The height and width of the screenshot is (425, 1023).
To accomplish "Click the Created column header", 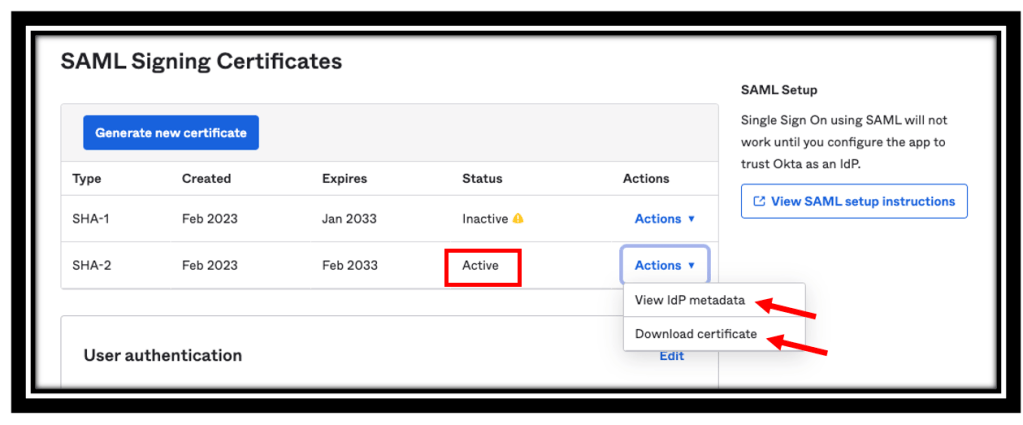I will click(206, 179).
